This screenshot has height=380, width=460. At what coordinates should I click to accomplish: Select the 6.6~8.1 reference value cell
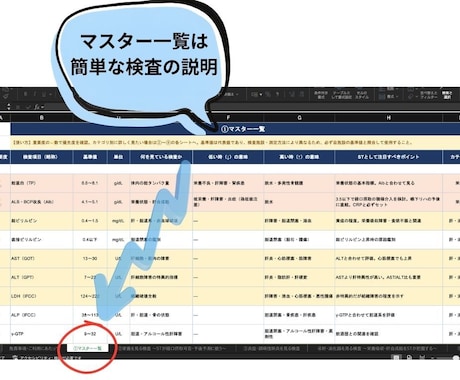[x=90, y=183]
